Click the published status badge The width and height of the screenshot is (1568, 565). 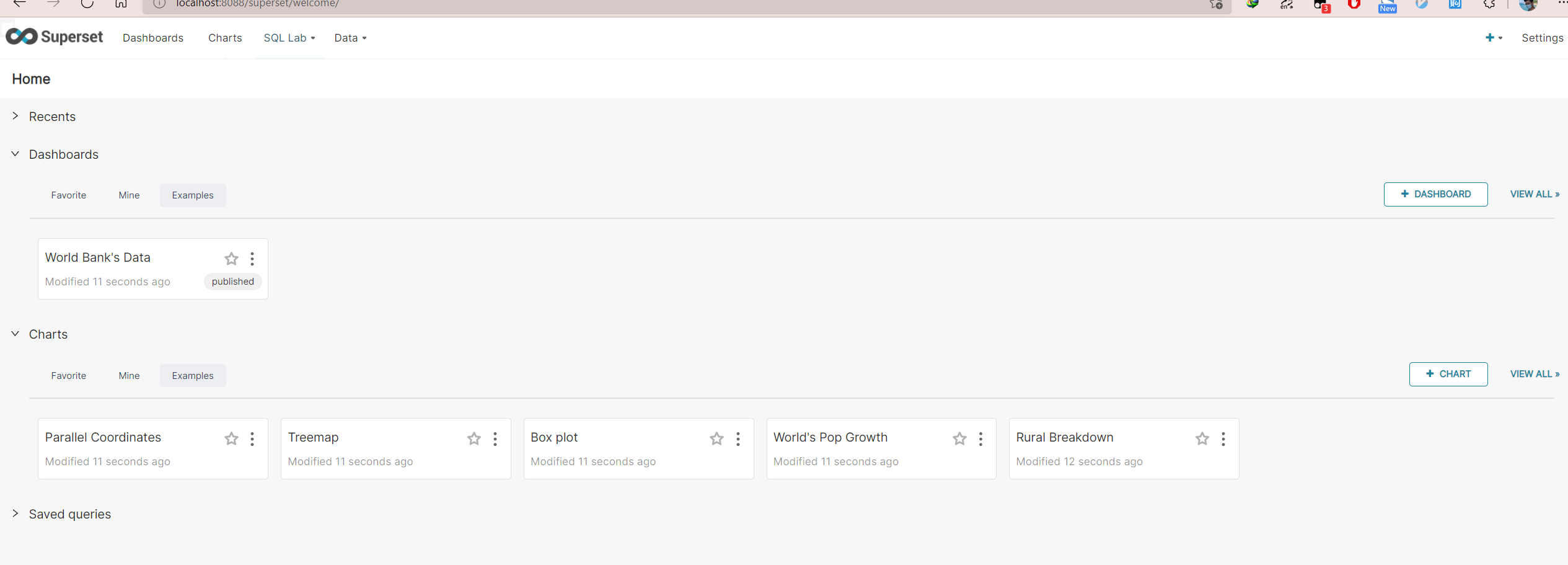coord(233,282)
